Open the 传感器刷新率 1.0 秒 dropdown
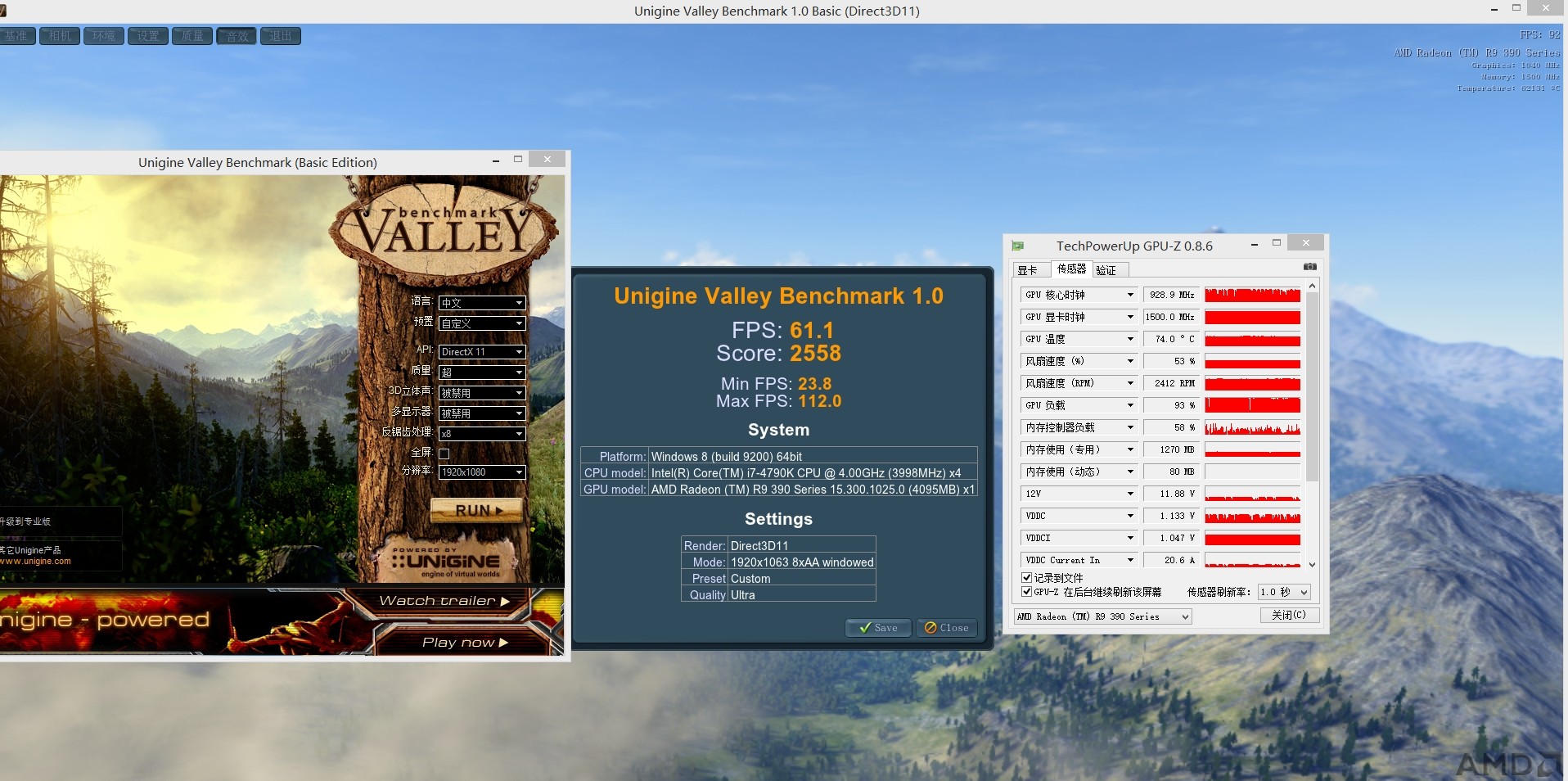Viewport: 1568px width, 781px height. click(1284, 592)
